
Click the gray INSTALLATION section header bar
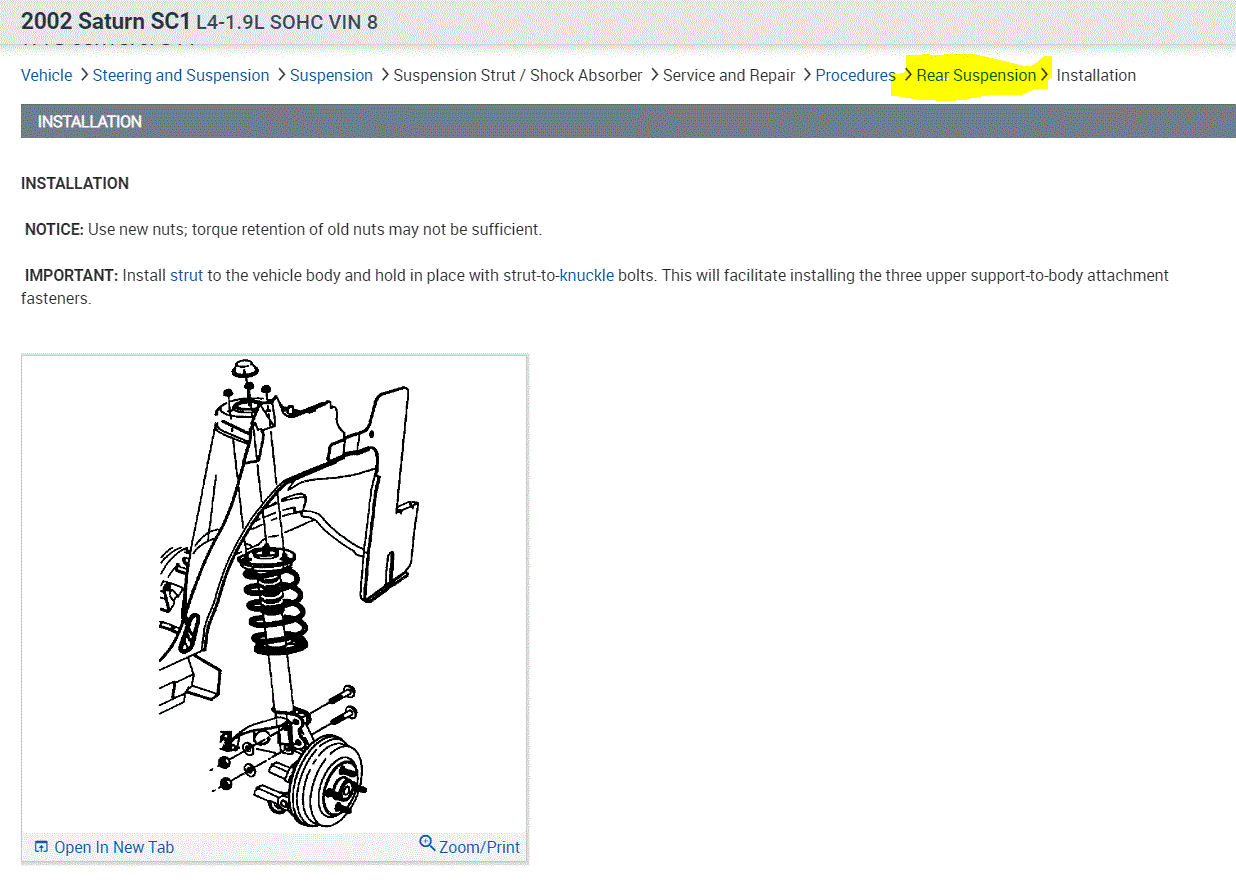point(628,121)
